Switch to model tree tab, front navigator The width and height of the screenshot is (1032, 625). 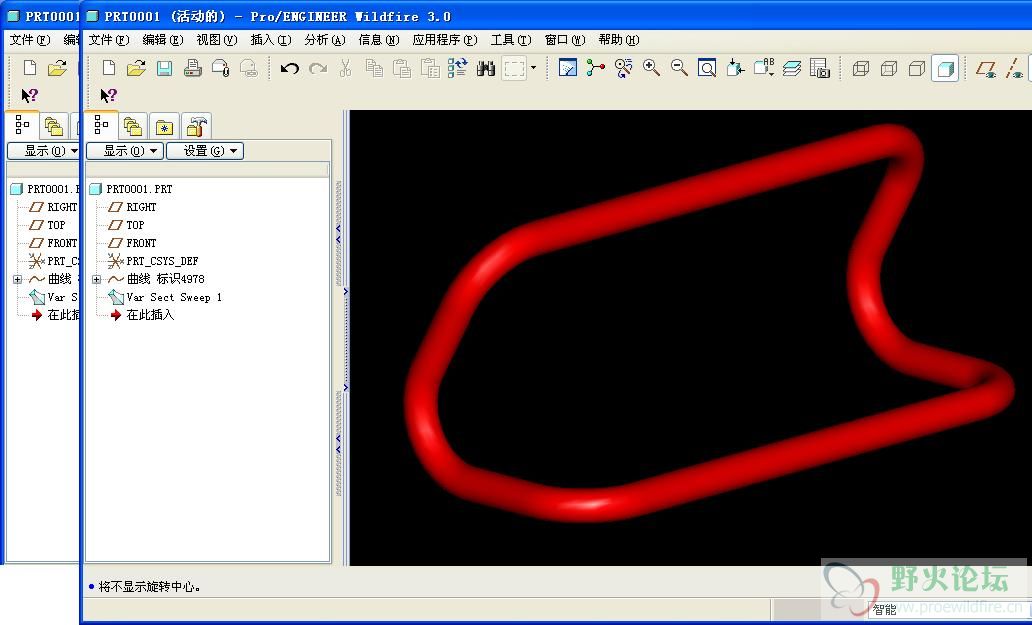click(101, 125)
